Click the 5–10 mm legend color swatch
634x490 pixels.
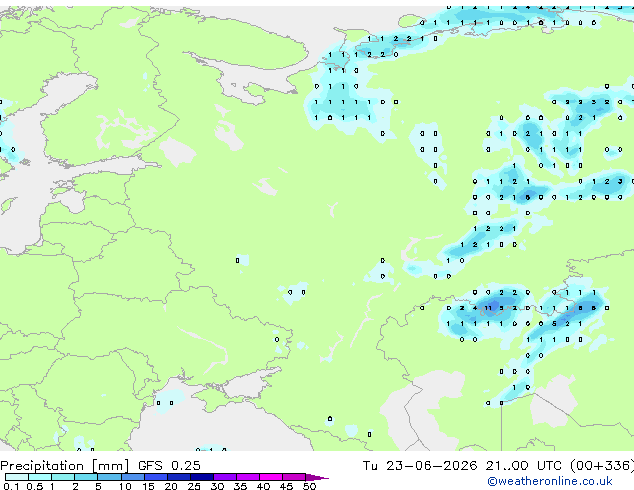pos(109,477)
